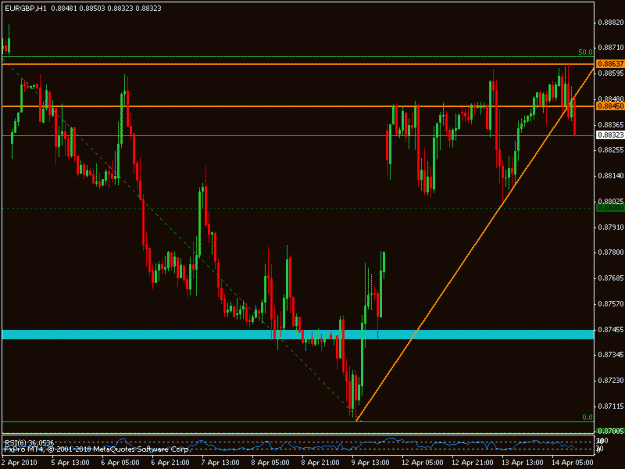Viewport: 625px width, 469px height.
Task: Click price scale value 0.87800
Action: tap(610, 252)
